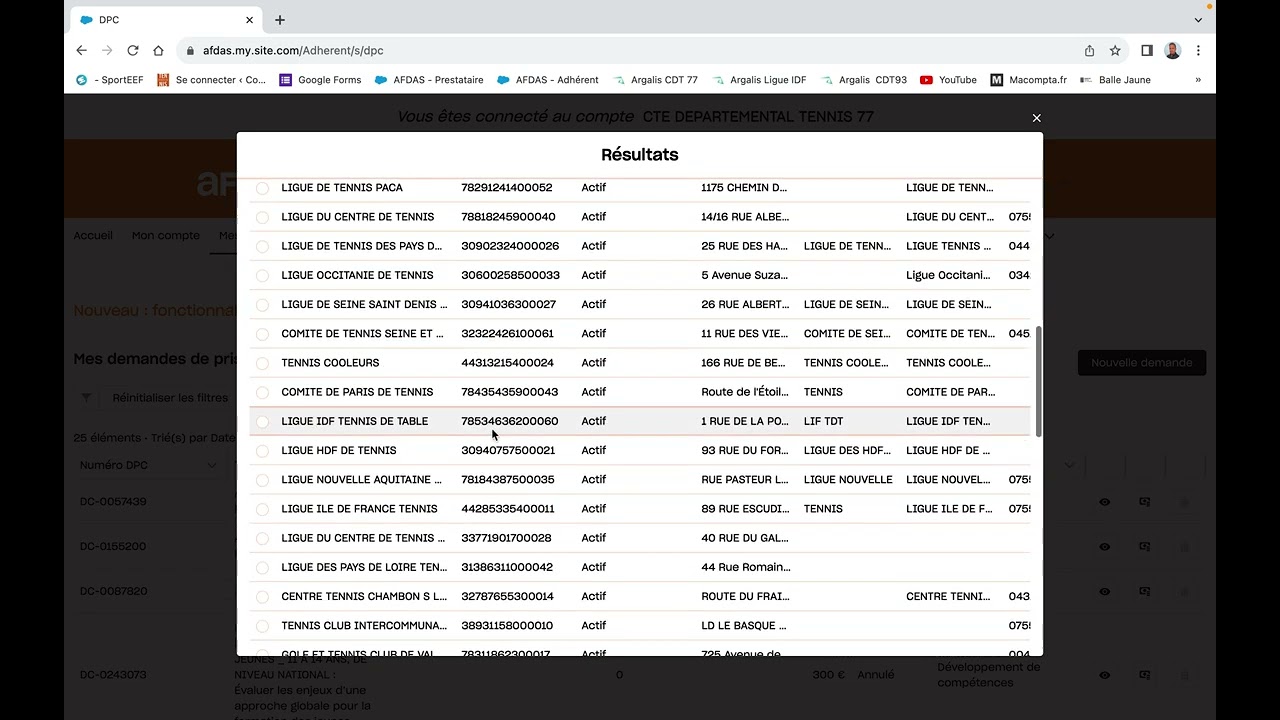Expand the tab search dropdown arrow
Image resolution: width=1280 pixels, height=720 pixels.
[x=1198, y=20]
